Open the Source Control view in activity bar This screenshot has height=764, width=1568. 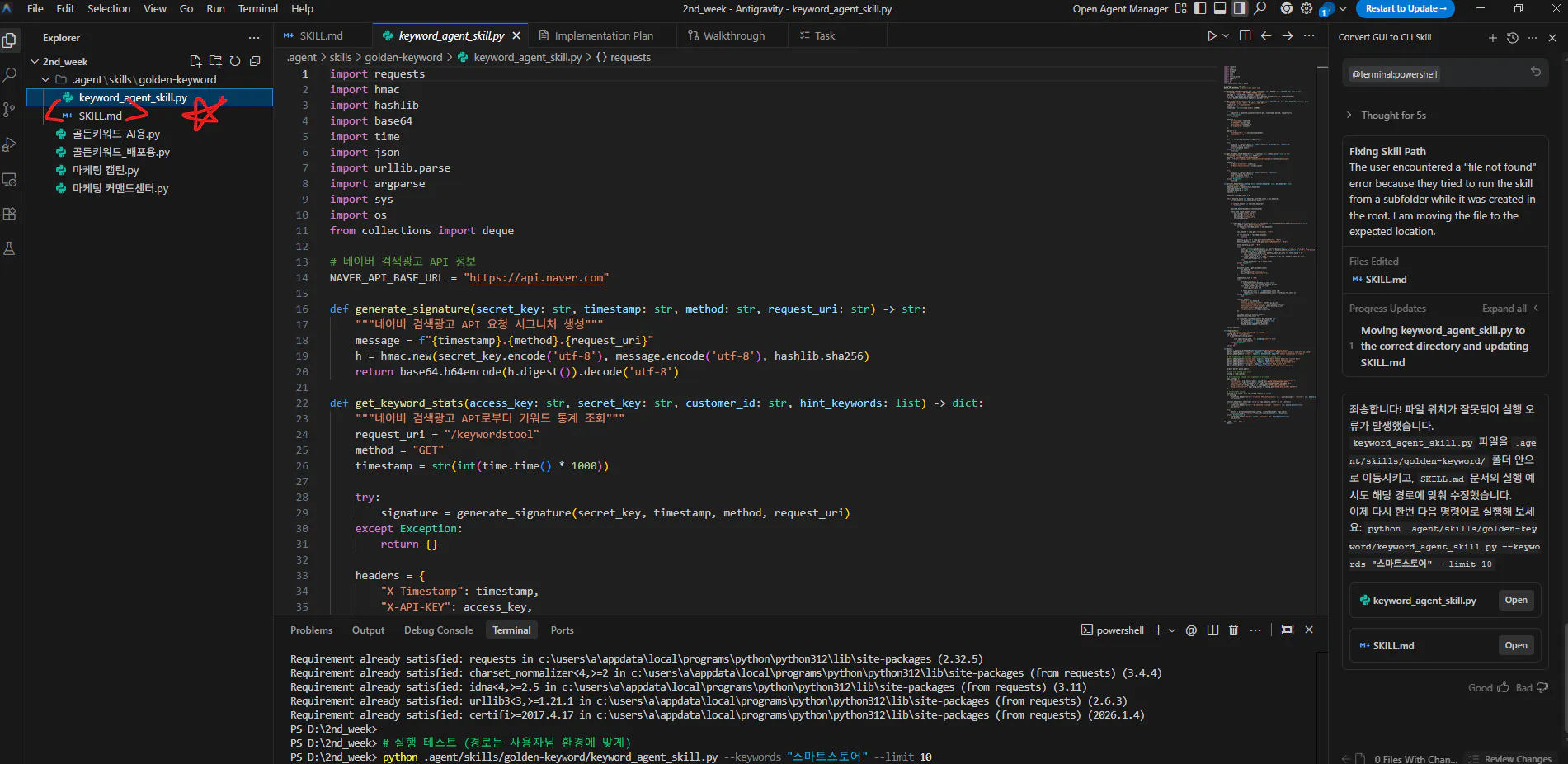pyautogui.click(x=10, y=110)
